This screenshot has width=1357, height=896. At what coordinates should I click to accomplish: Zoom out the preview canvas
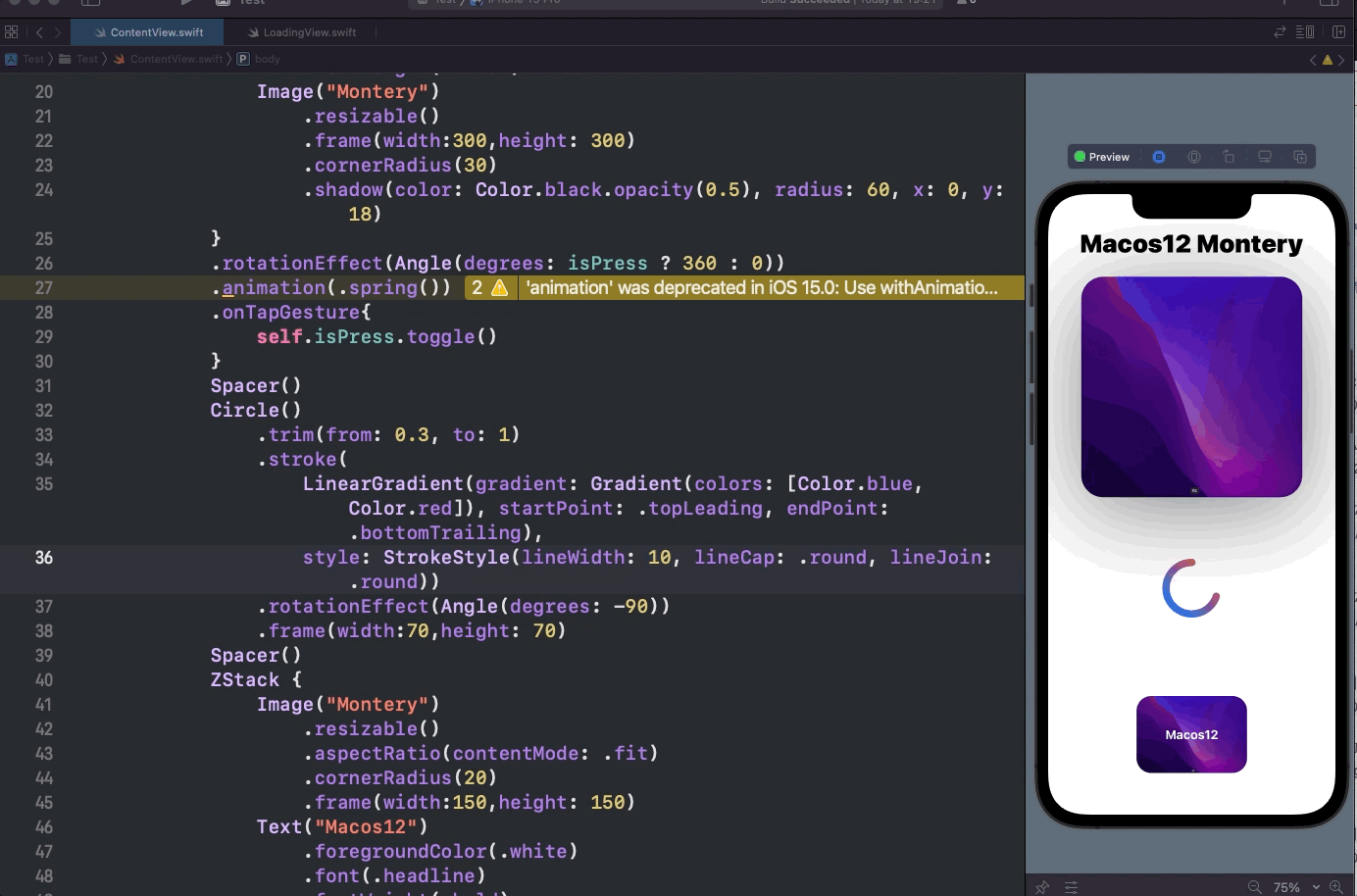point(1254,886)
